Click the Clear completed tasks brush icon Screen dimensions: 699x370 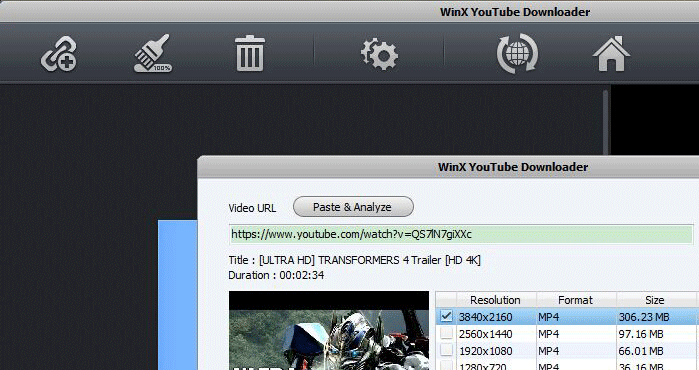tap(153, 53)
